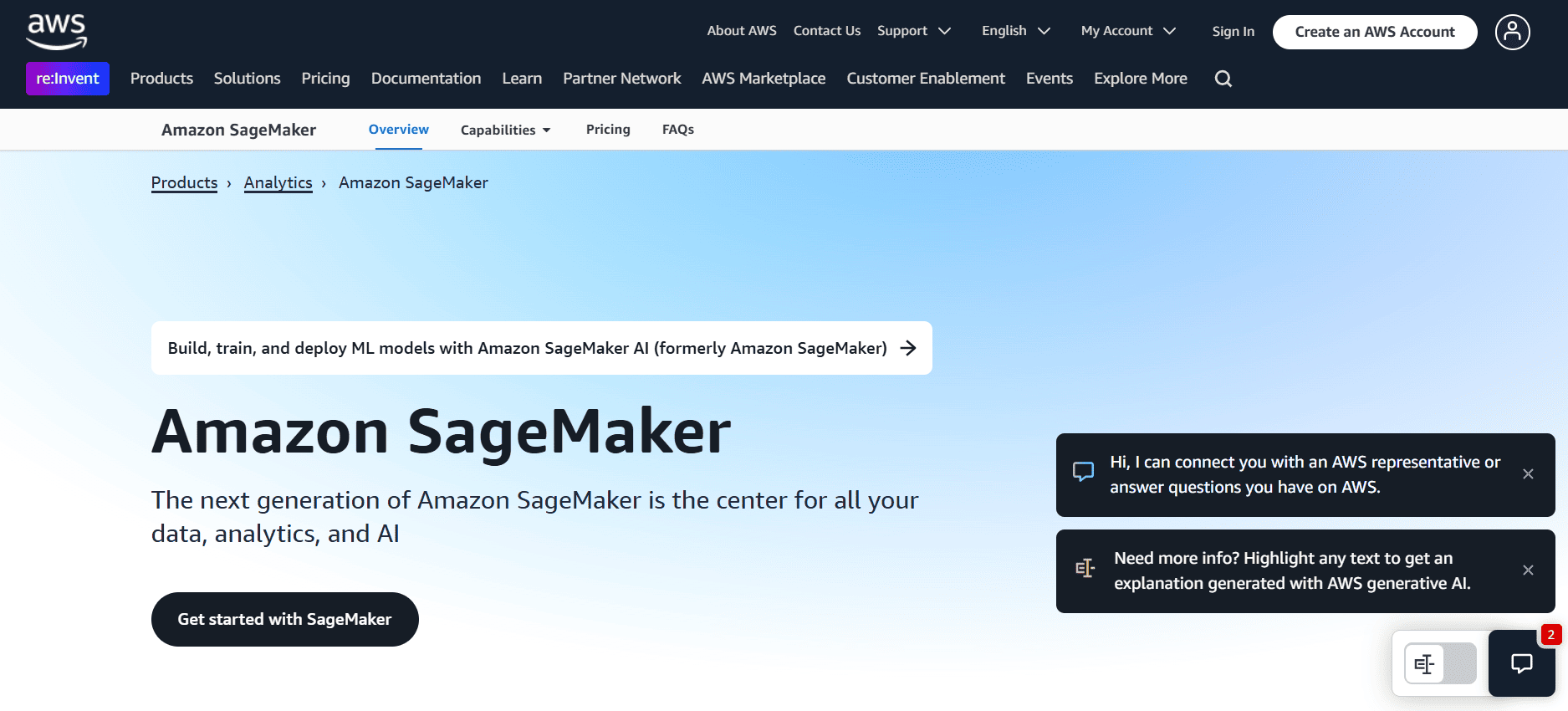Click the user profile avatar icon
Viewport: 1568px width, 711px height.
(1512, 32)
